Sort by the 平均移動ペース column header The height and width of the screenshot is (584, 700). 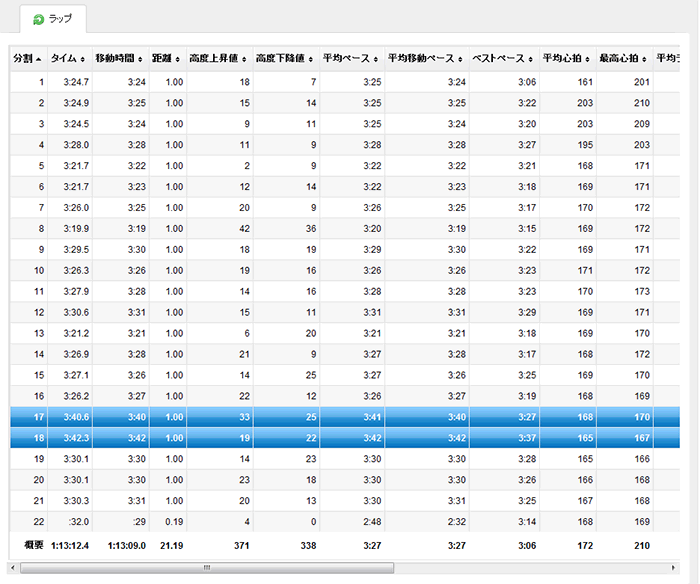coord(420,59)
